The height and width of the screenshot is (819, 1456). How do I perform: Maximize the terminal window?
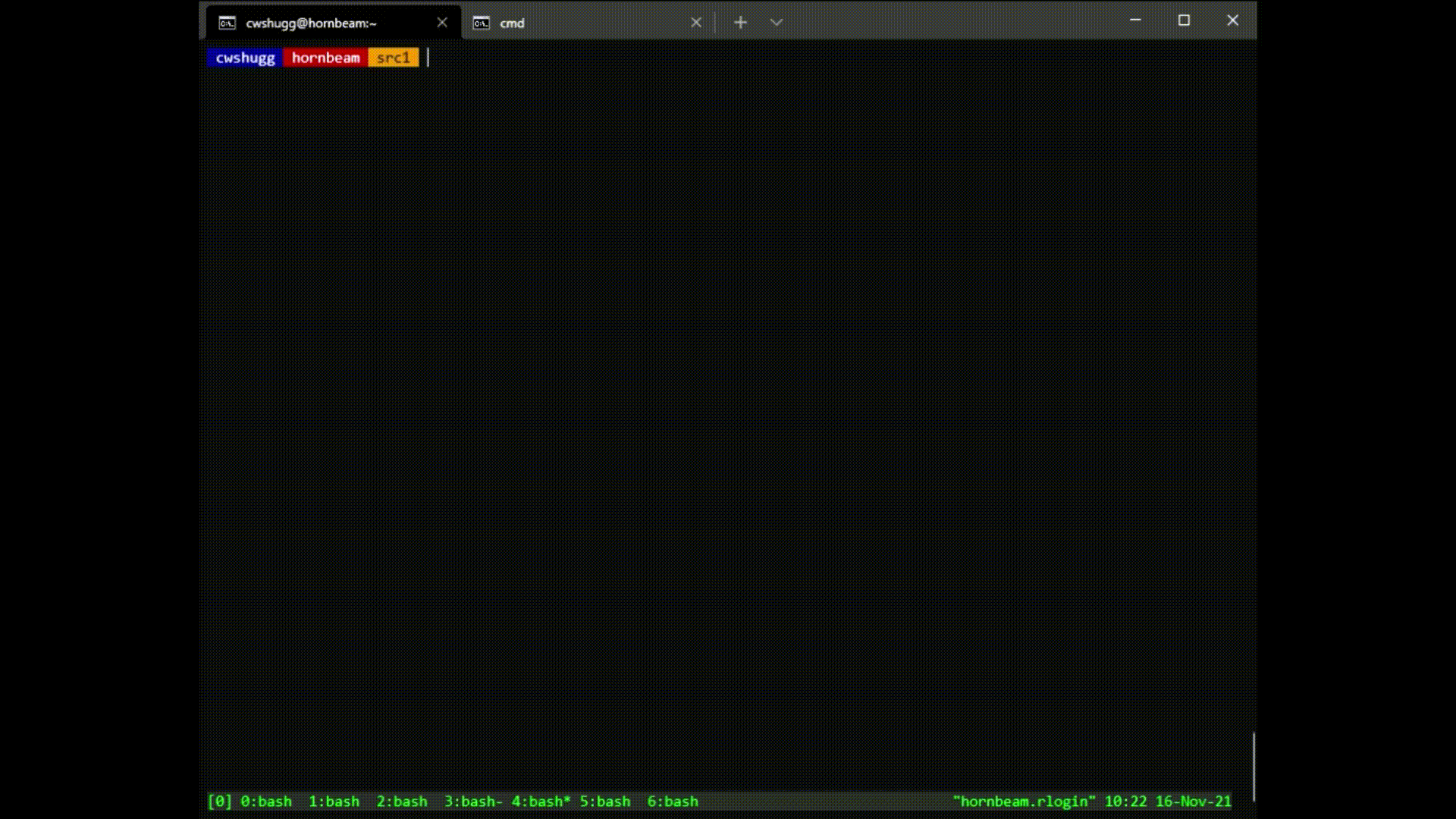point(1184,20)
